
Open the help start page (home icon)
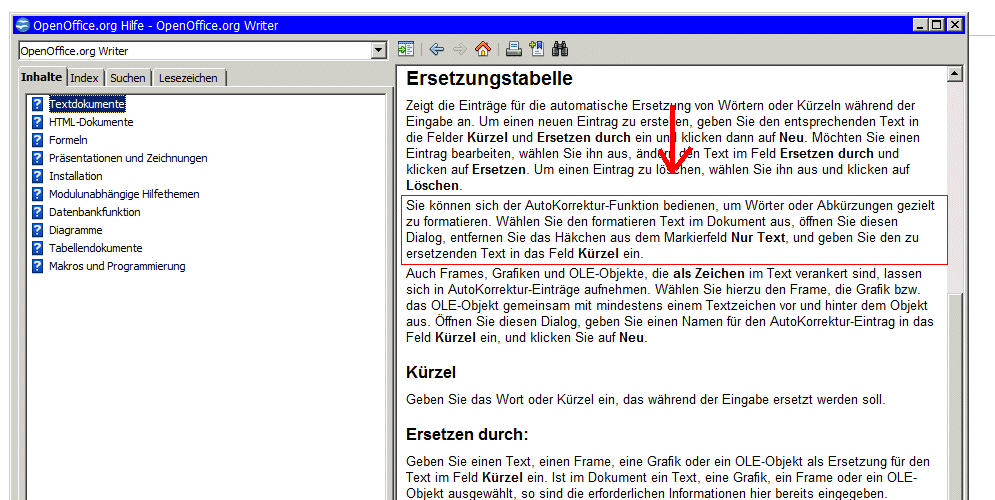pos(483,49)
